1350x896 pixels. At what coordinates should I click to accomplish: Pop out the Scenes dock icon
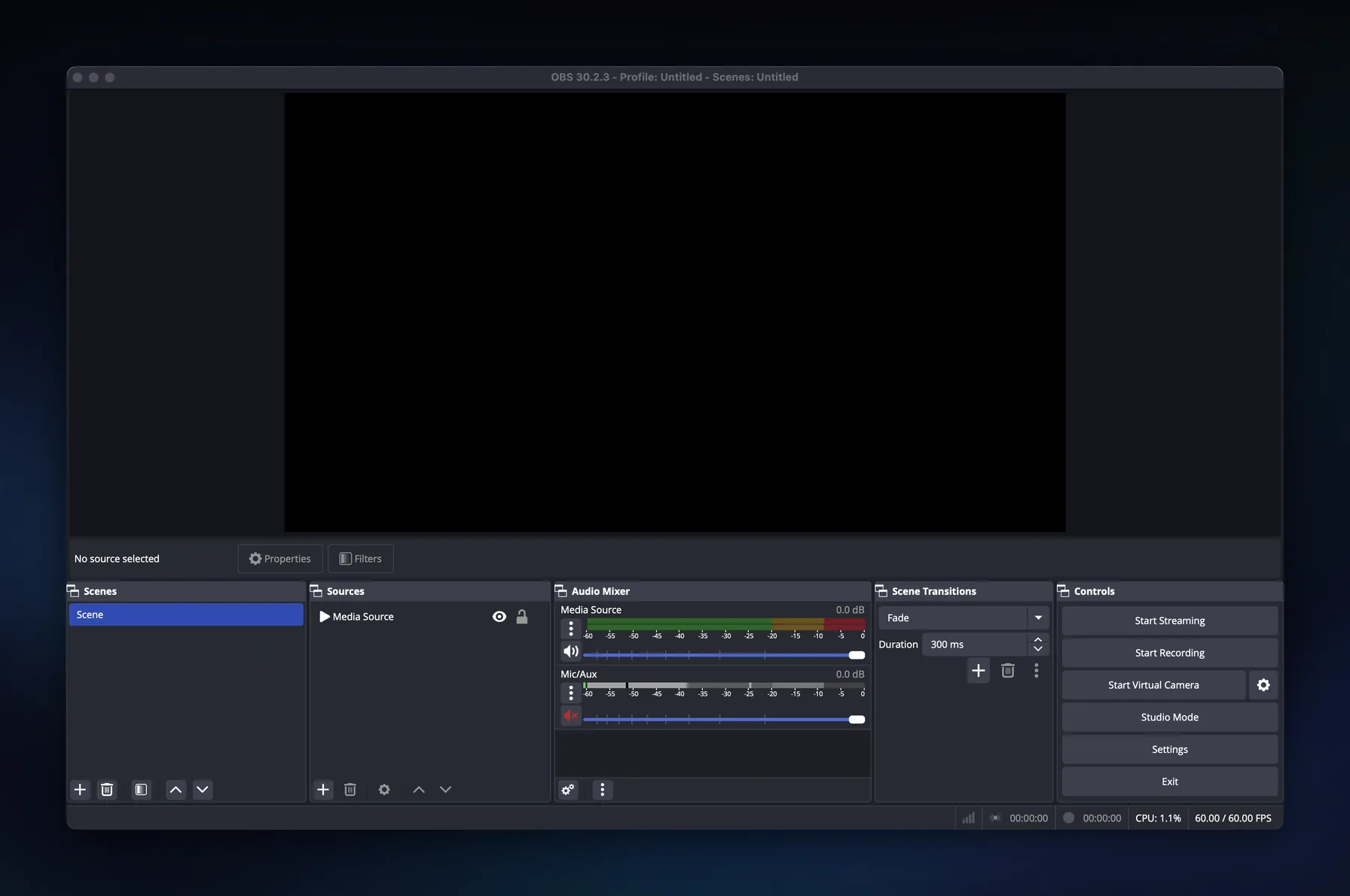73,591
